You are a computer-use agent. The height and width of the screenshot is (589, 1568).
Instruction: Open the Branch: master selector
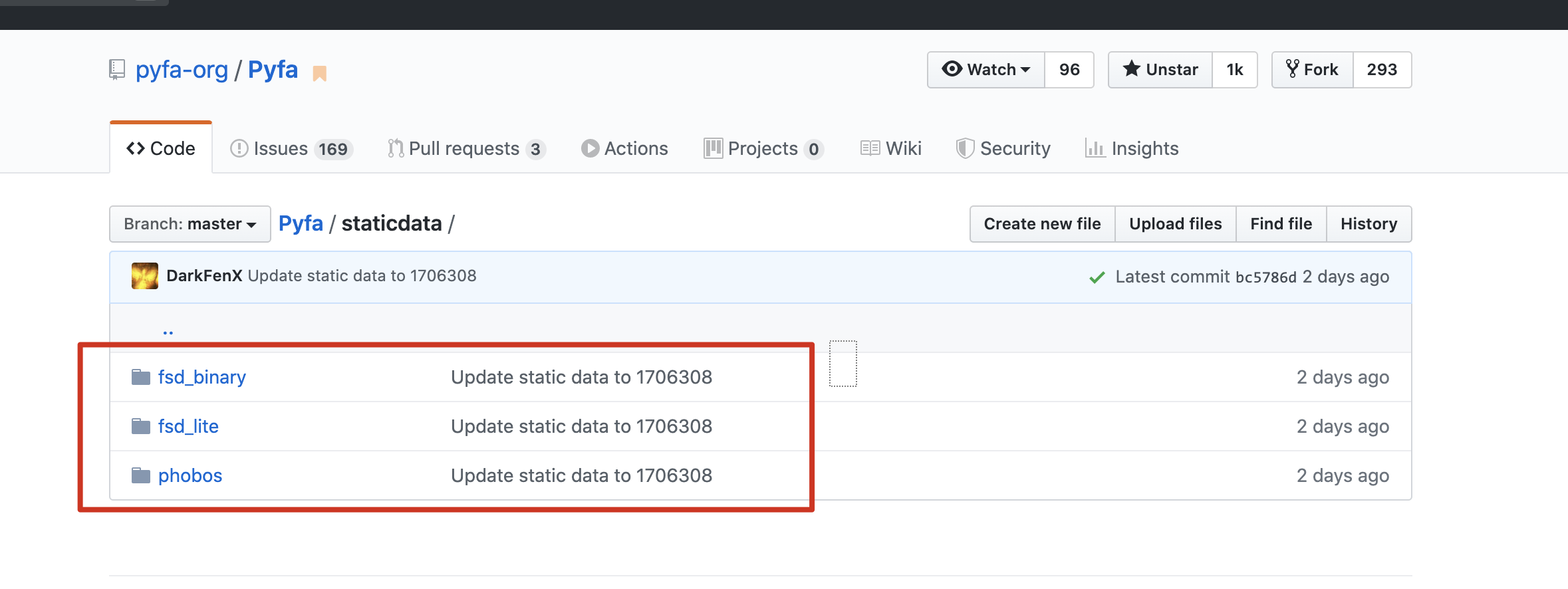click(190, 224)
